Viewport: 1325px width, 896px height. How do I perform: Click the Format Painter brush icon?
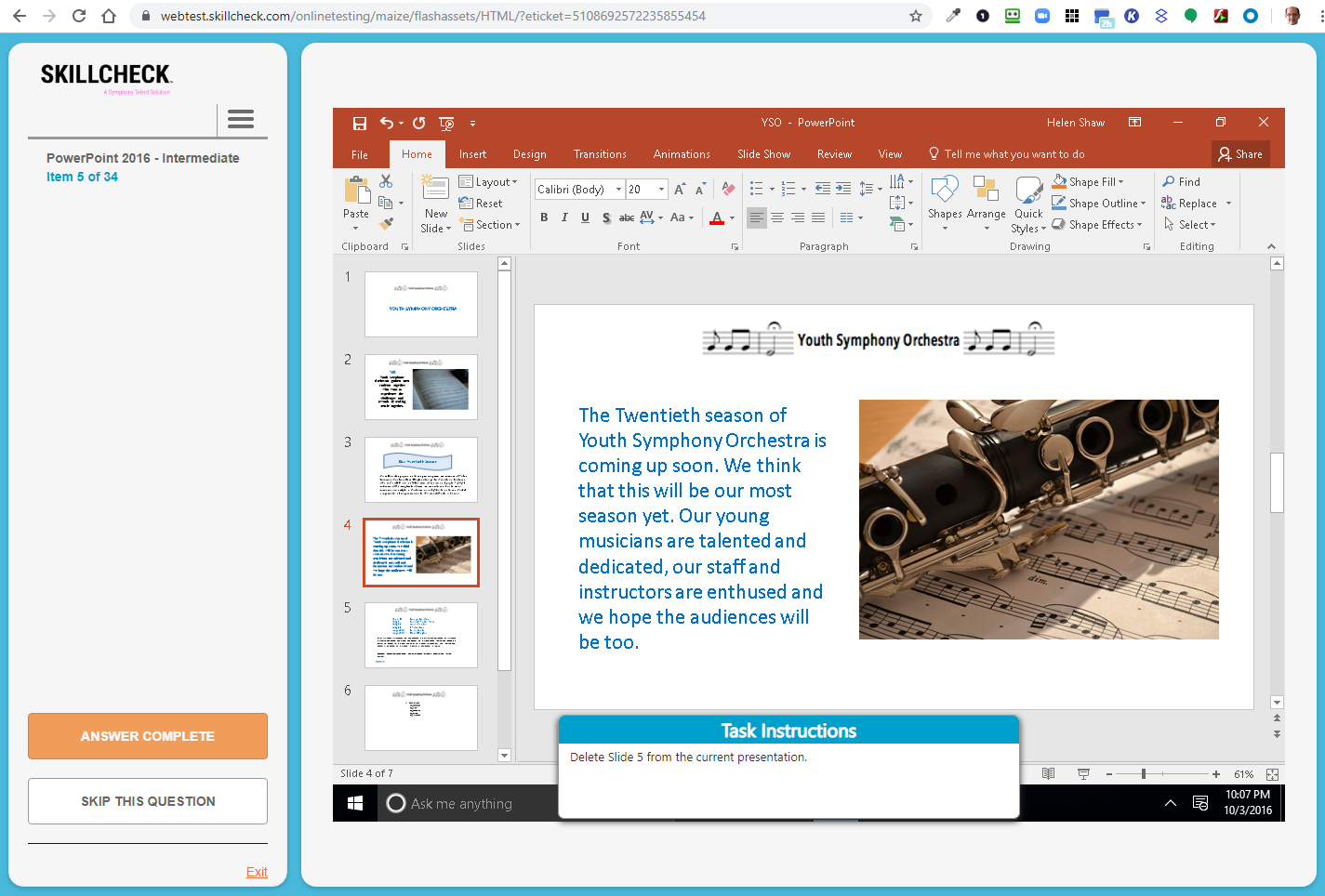pos(386,224)
